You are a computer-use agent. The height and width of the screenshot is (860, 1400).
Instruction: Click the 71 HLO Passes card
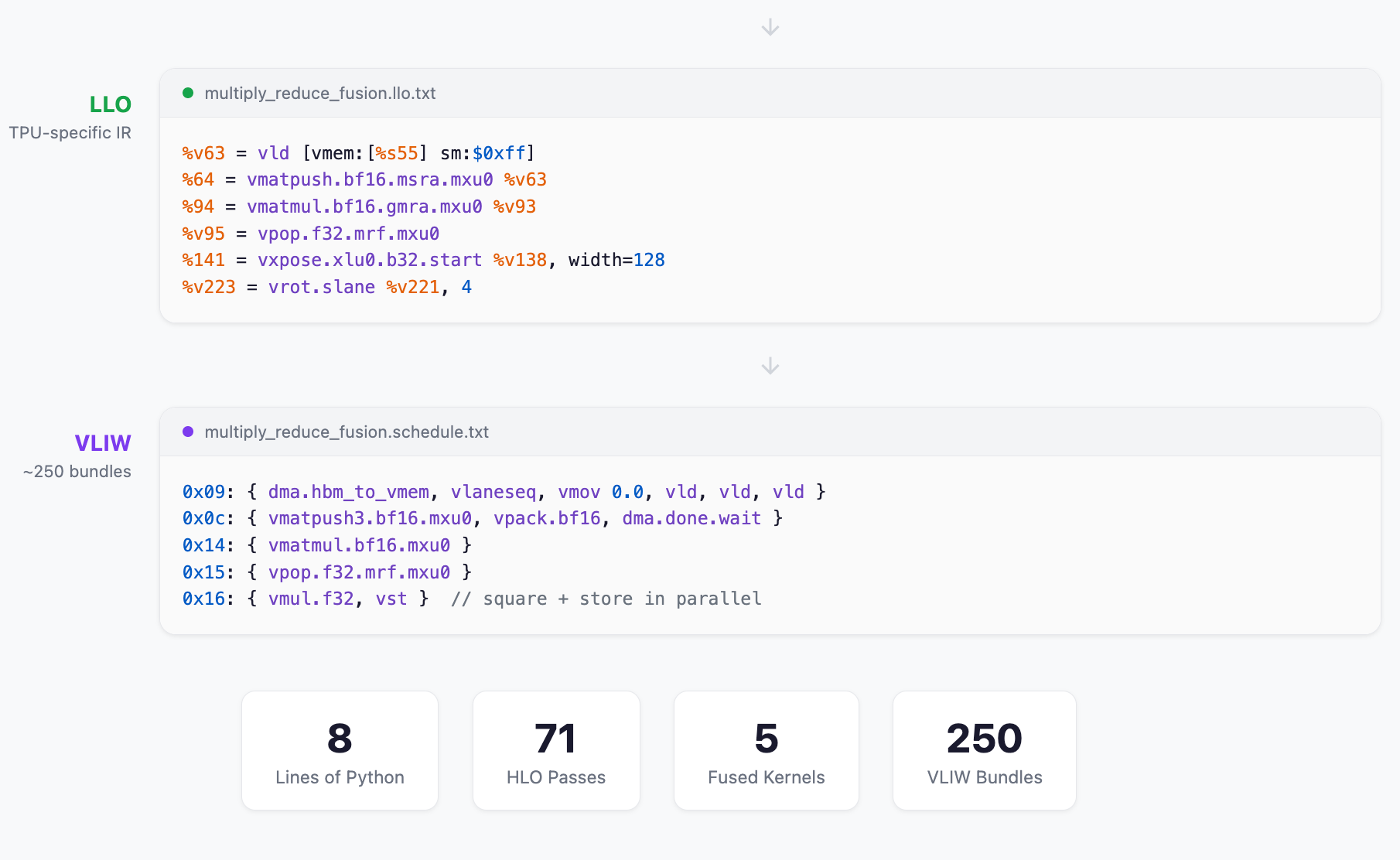pos(556,750)
